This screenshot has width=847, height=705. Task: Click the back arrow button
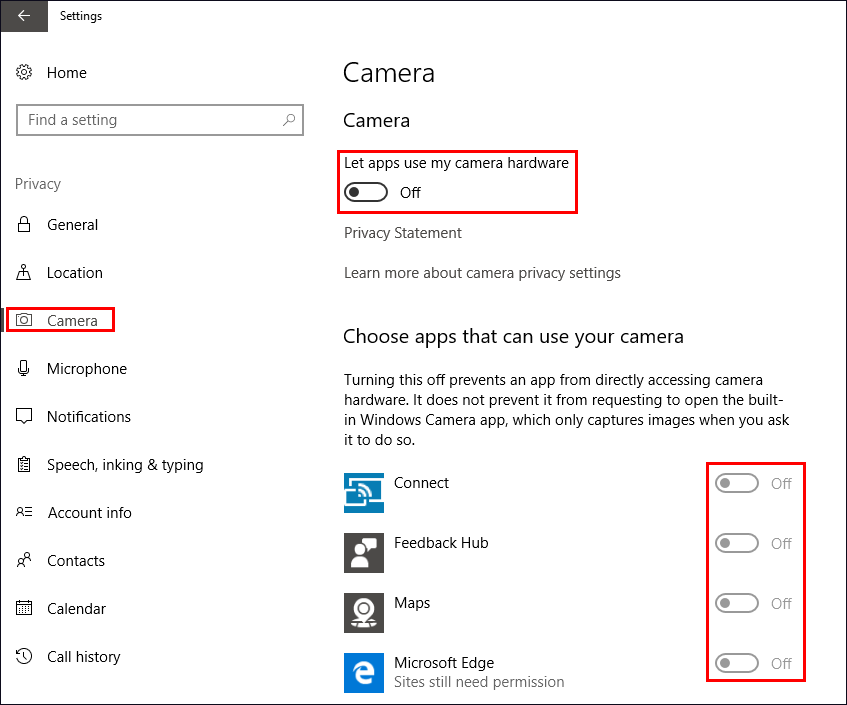(x=24, y=16)
